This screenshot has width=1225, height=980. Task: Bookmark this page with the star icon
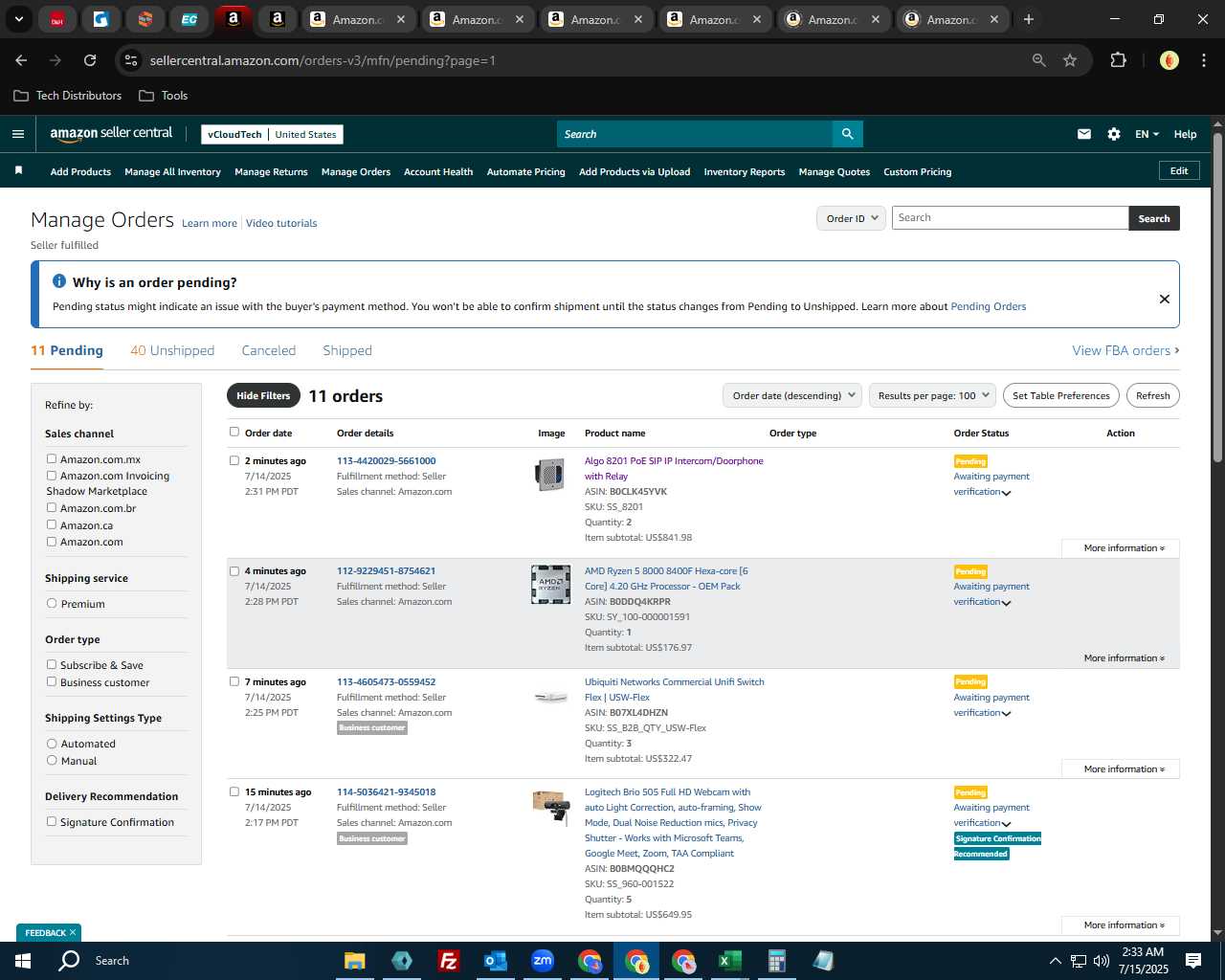pos(1070,60)
